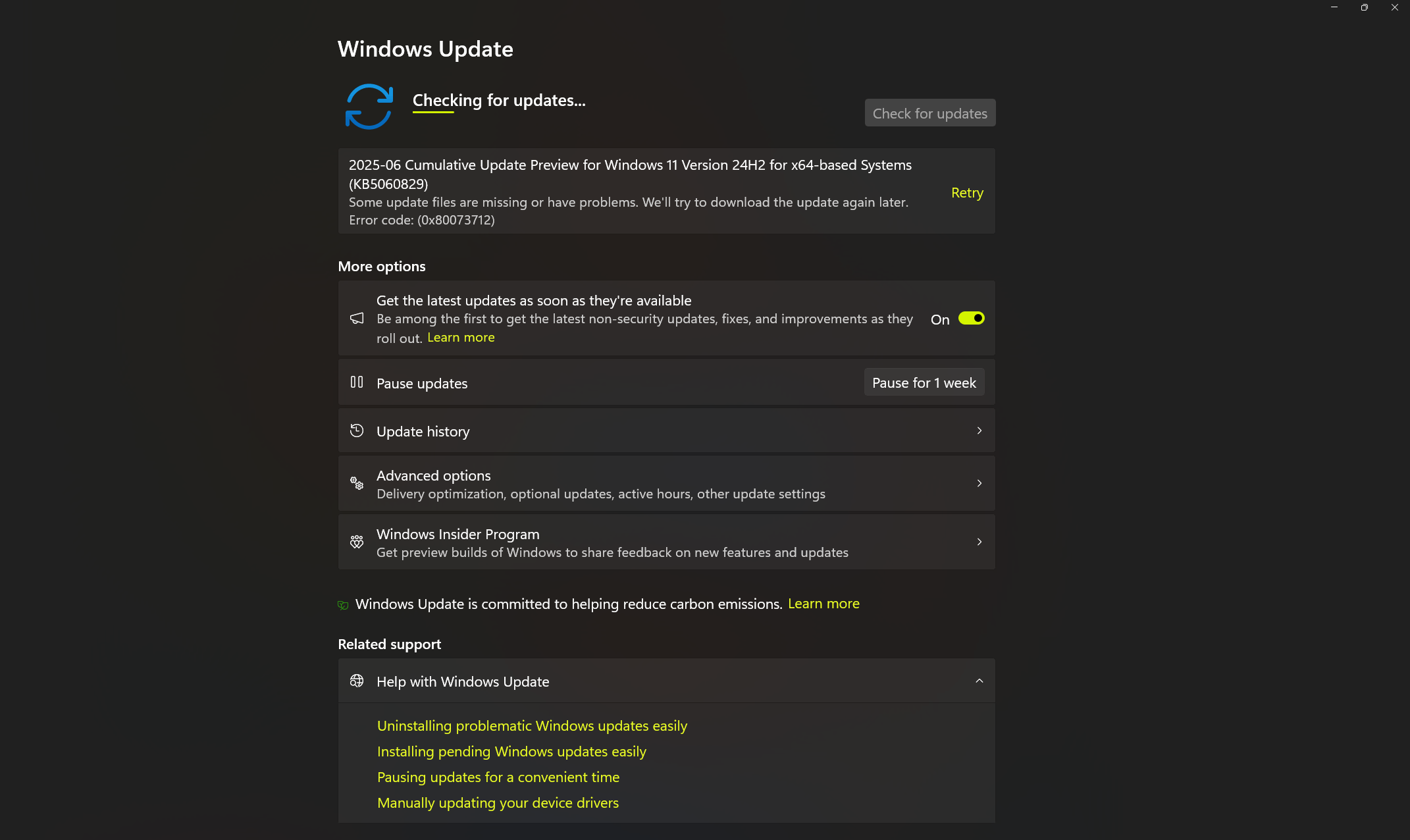Open Manually updating your device drivers
This screenshot has width=1410, height=840.
click(x=497, y=802)
